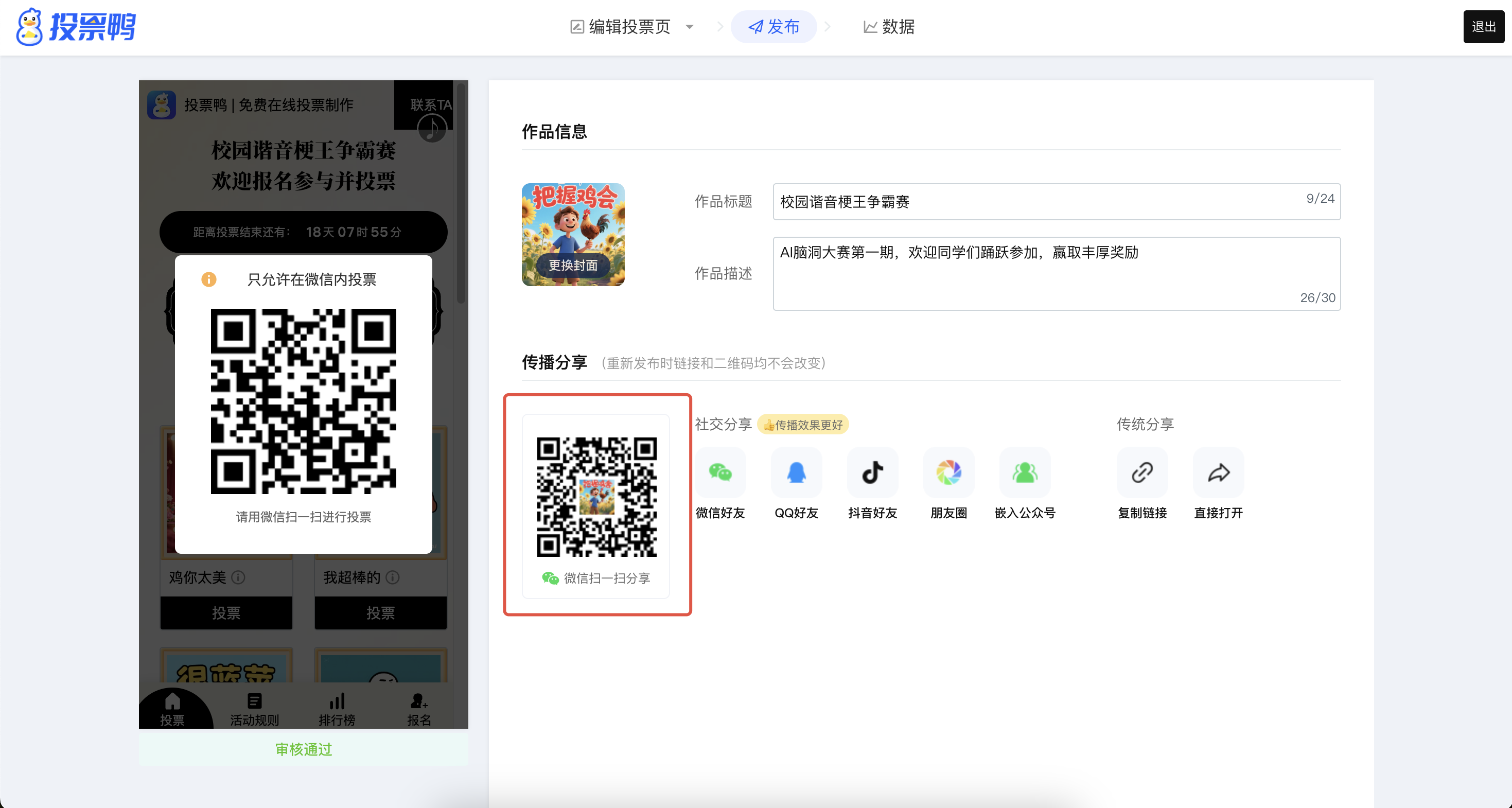Viewport: 1512px width, 808px height.
Task: Click the share QR code image
Action: pyautogui.click(x=596, y=497)
